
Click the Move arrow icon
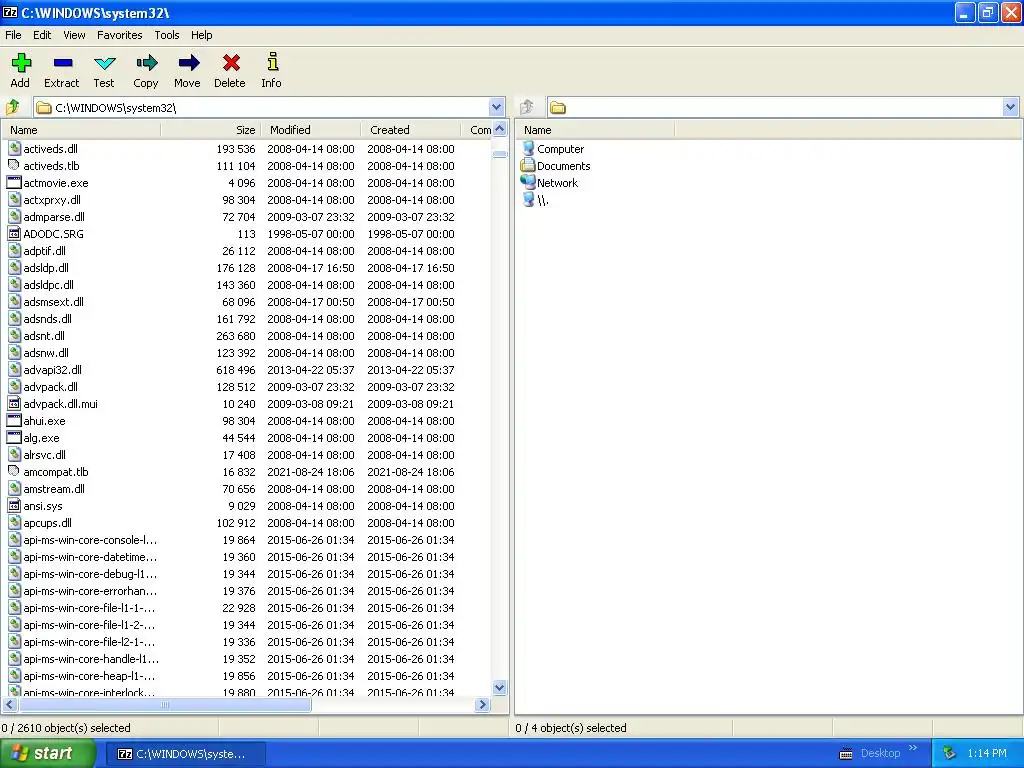[189, 63]
